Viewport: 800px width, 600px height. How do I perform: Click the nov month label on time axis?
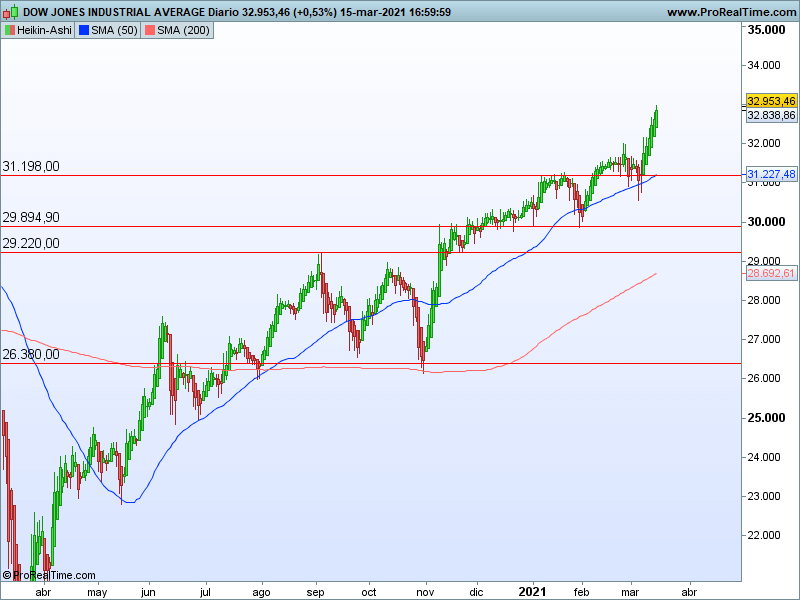coord(425,592)
